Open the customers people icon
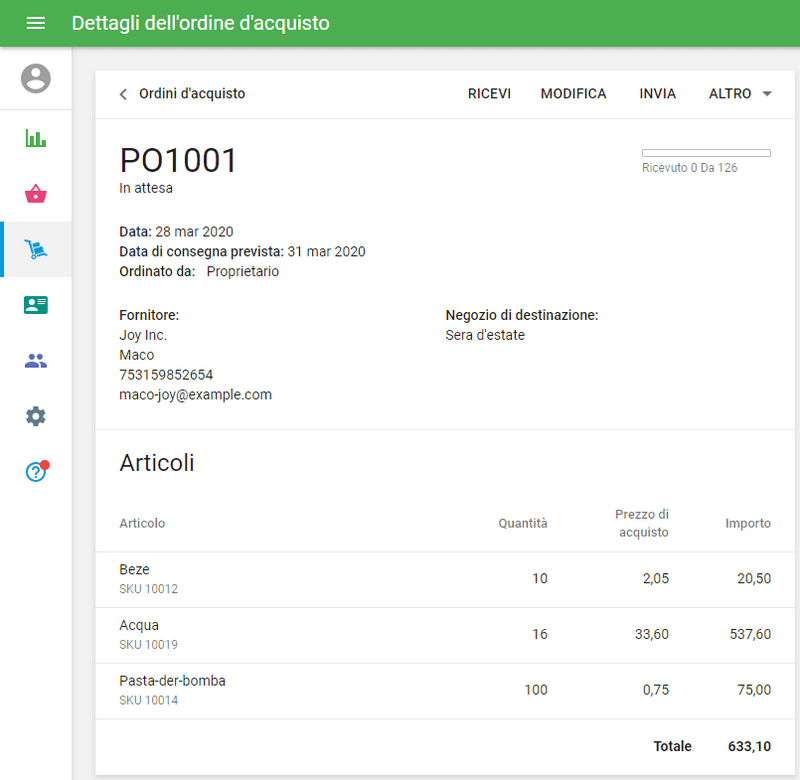This screenshot has width=800, height=780. click(x=36, y=361)
